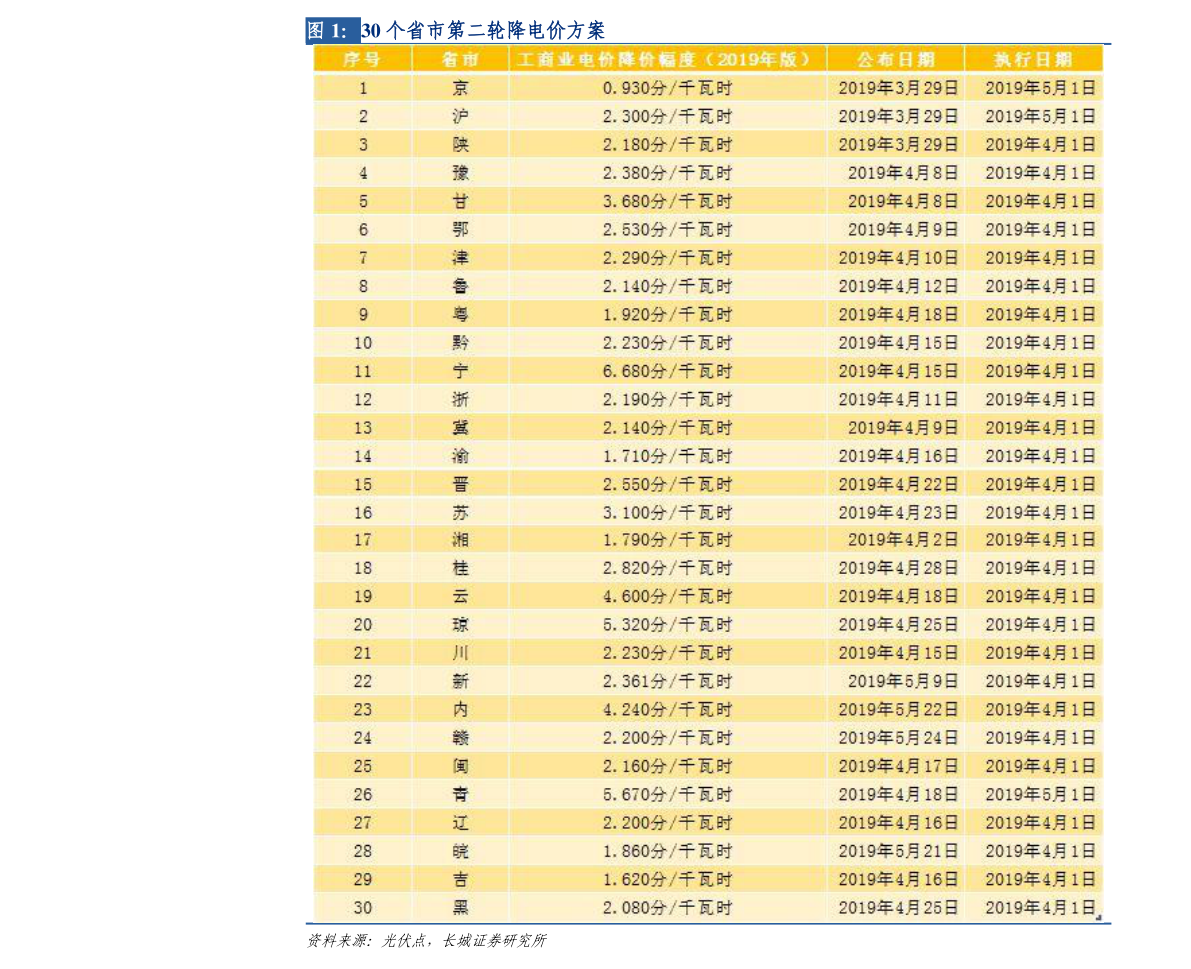This screenshot has width=1191, height=969.
Task: Click province cell "沪"
Action: (460, 116)
